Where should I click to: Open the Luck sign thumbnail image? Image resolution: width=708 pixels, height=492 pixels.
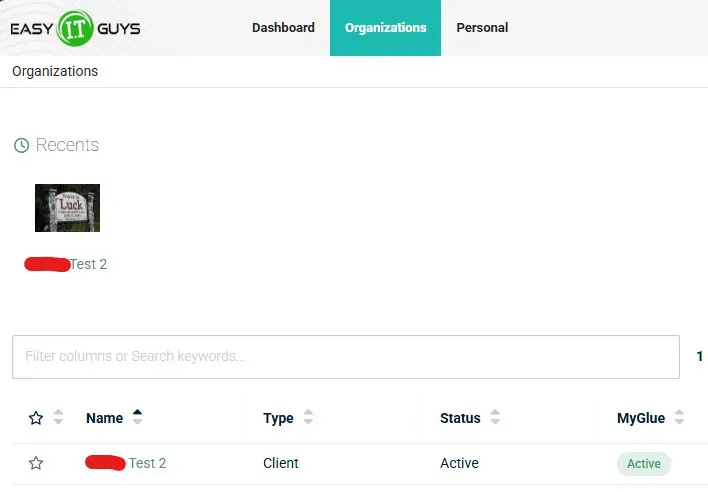[x=67, y=208]
